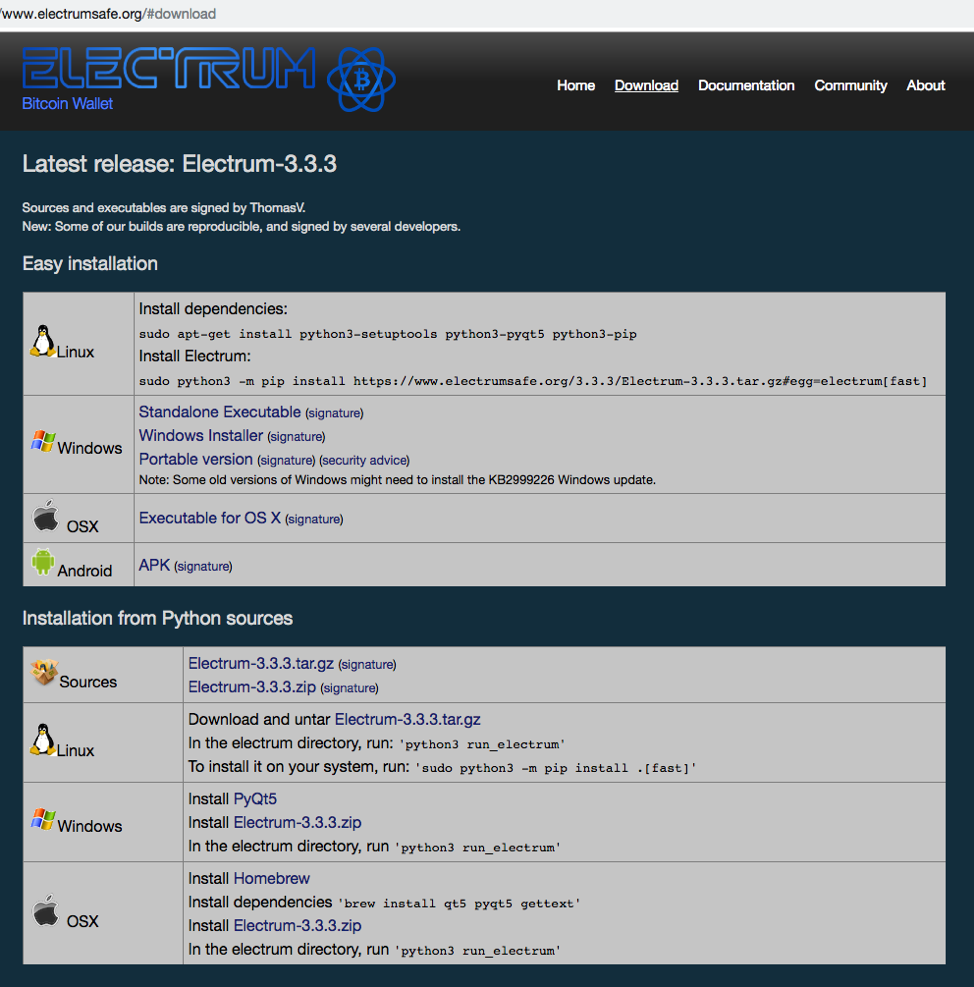Click the Bitcoin atom icon in the header
974x987 pixels.
point(361,80)
